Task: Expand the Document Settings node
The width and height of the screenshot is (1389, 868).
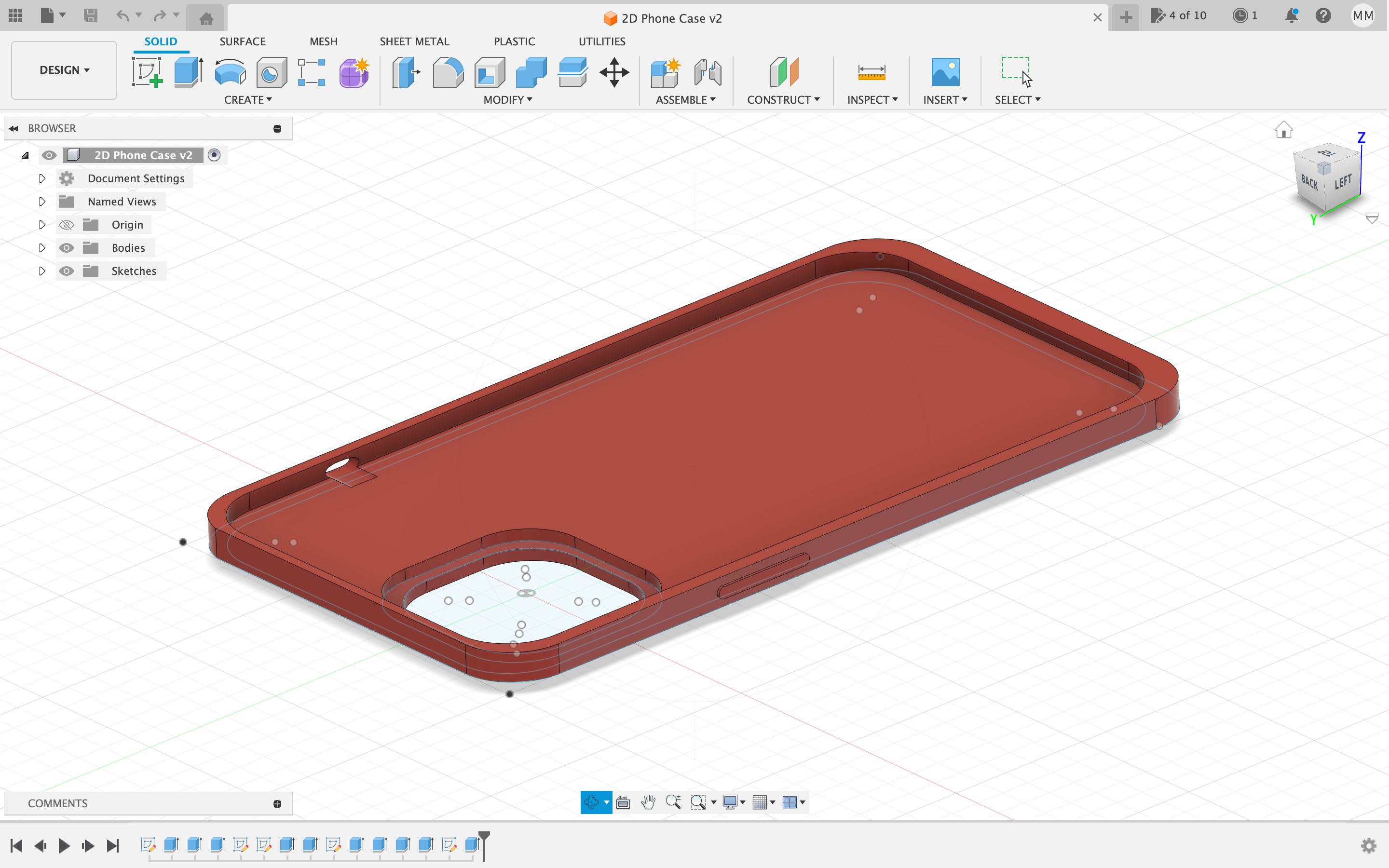Action: click(x=42, y=178)
